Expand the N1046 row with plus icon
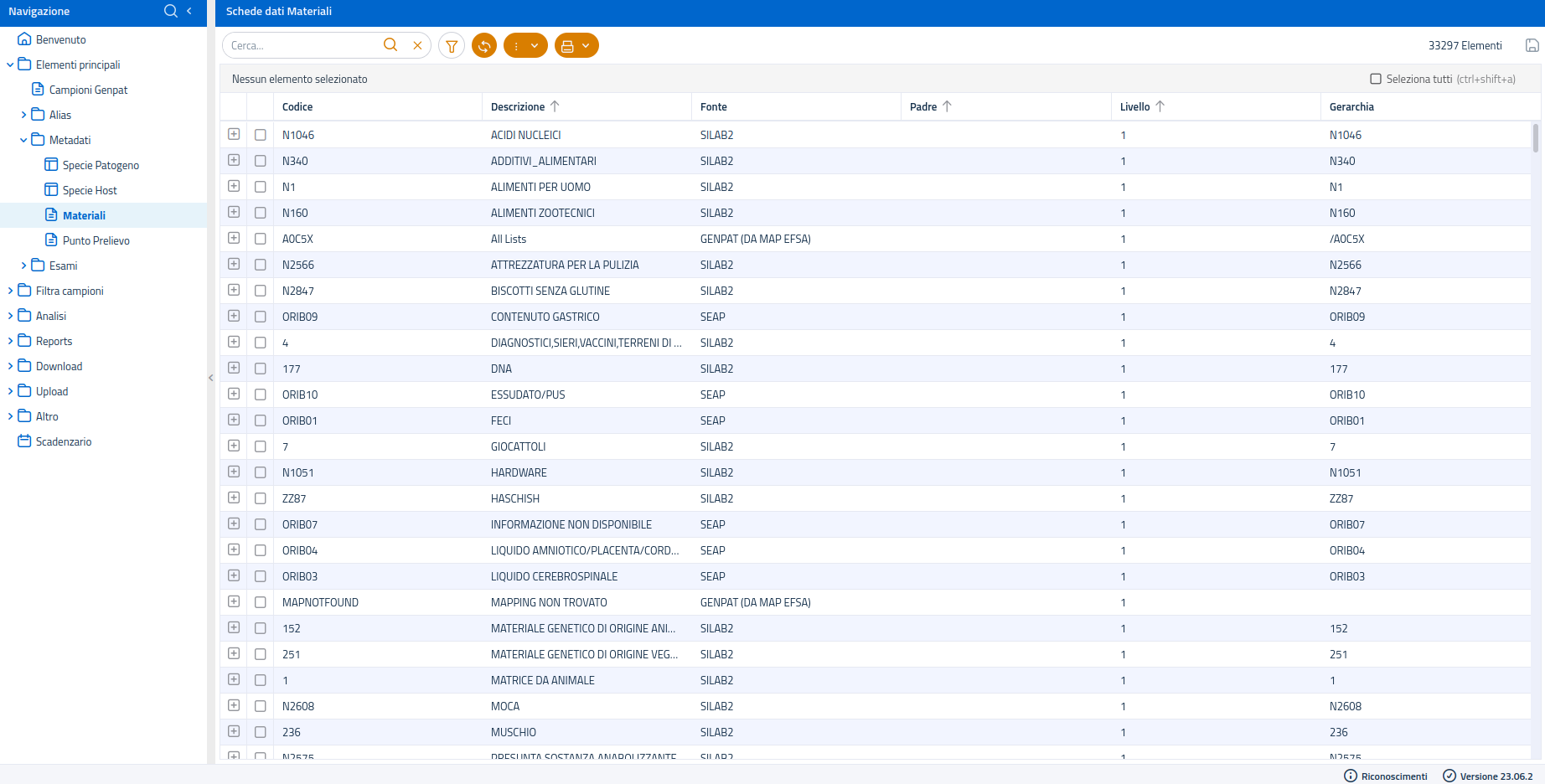Viewport: 1545px width, 784px height. click(234, 135)
